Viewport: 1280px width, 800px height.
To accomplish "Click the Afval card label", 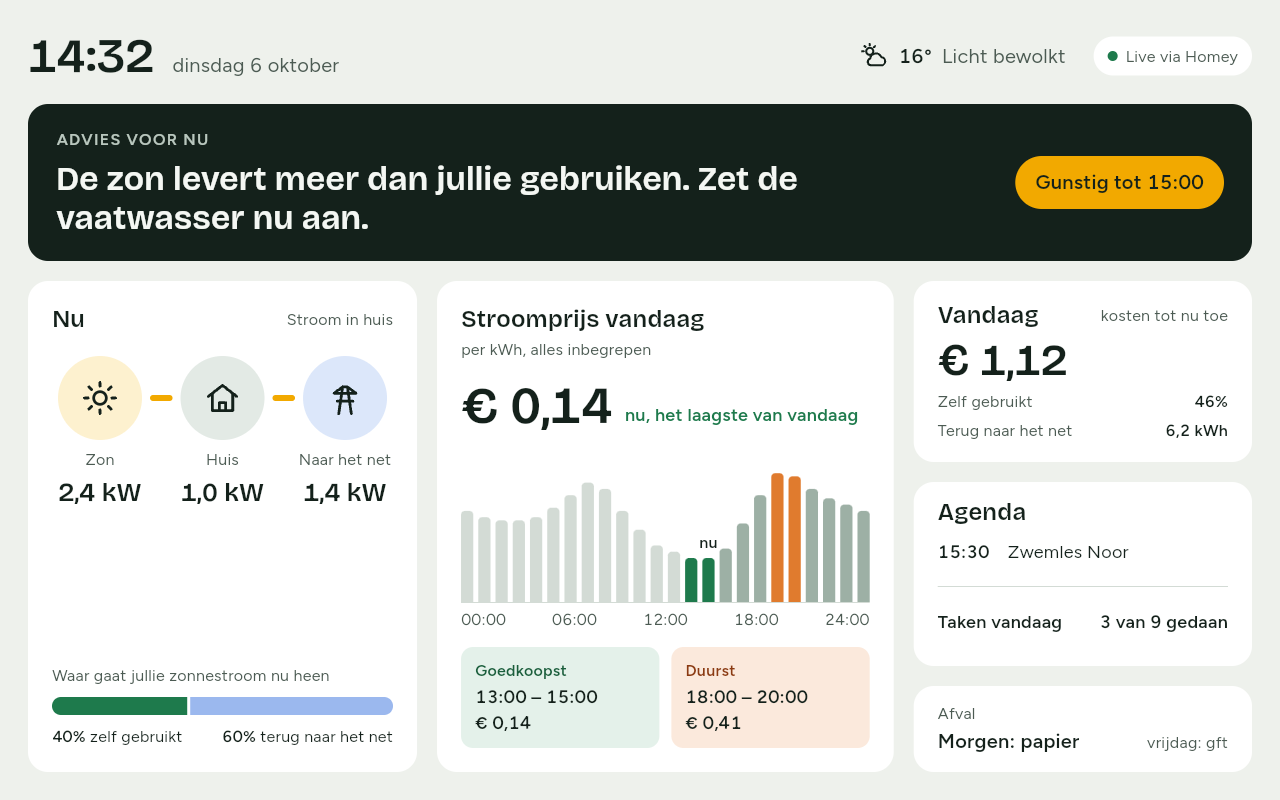I will 957,714.
